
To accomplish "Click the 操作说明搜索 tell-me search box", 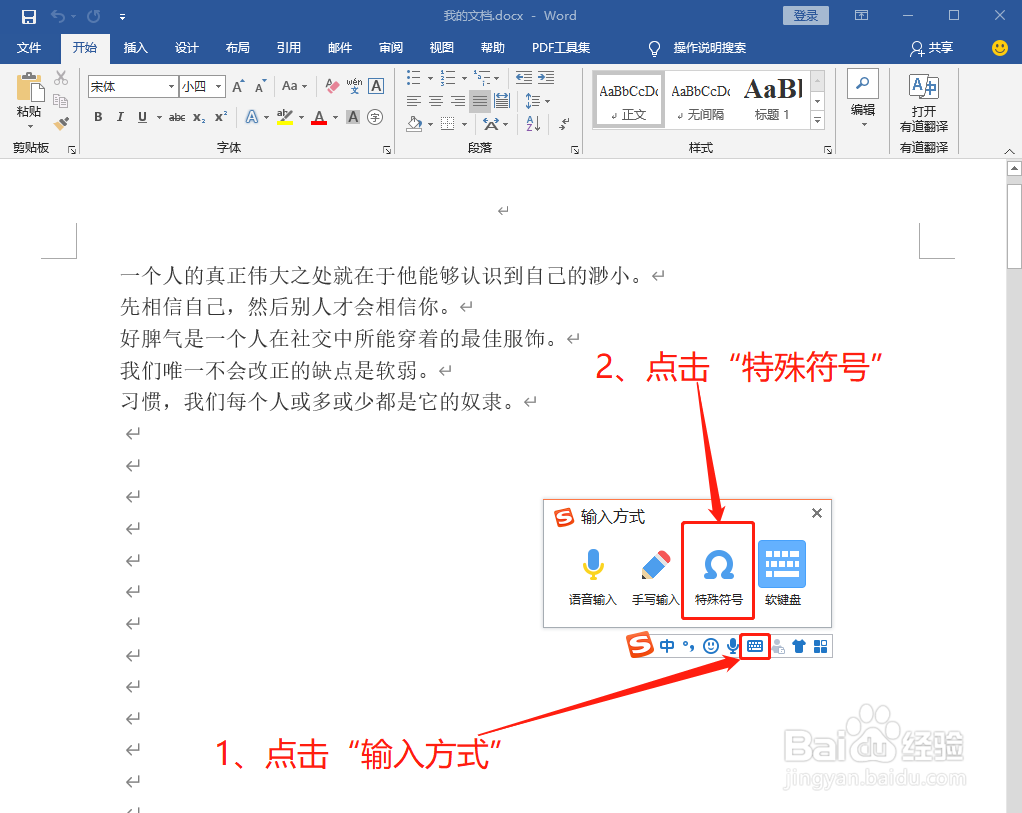I will click(x=710, y=48).
